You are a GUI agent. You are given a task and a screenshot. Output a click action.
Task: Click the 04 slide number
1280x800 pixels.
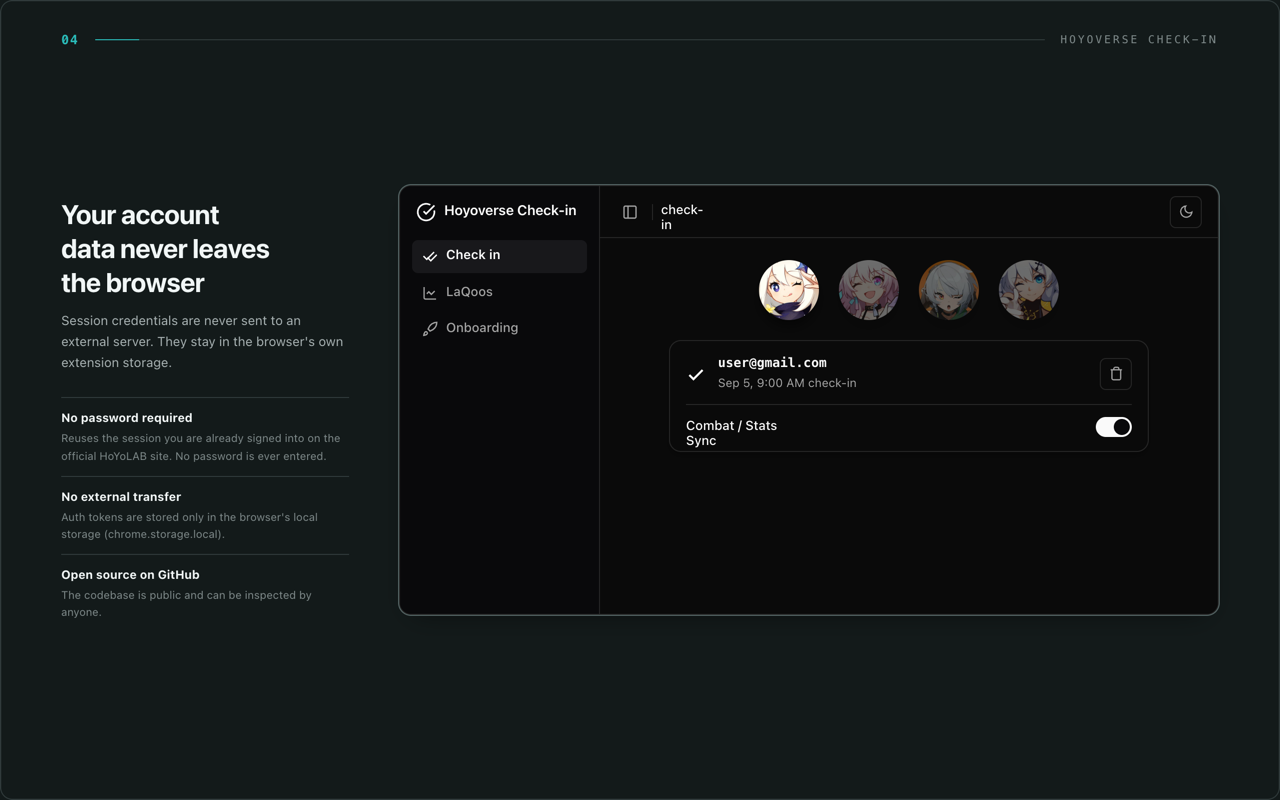70,40
